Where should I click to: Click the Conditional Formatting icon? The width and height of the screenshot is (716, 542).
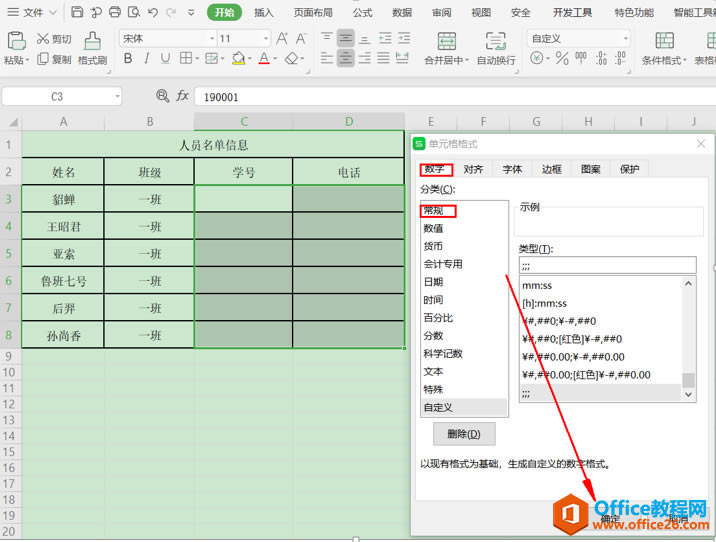pyautogui.click(x=664, y=41)
